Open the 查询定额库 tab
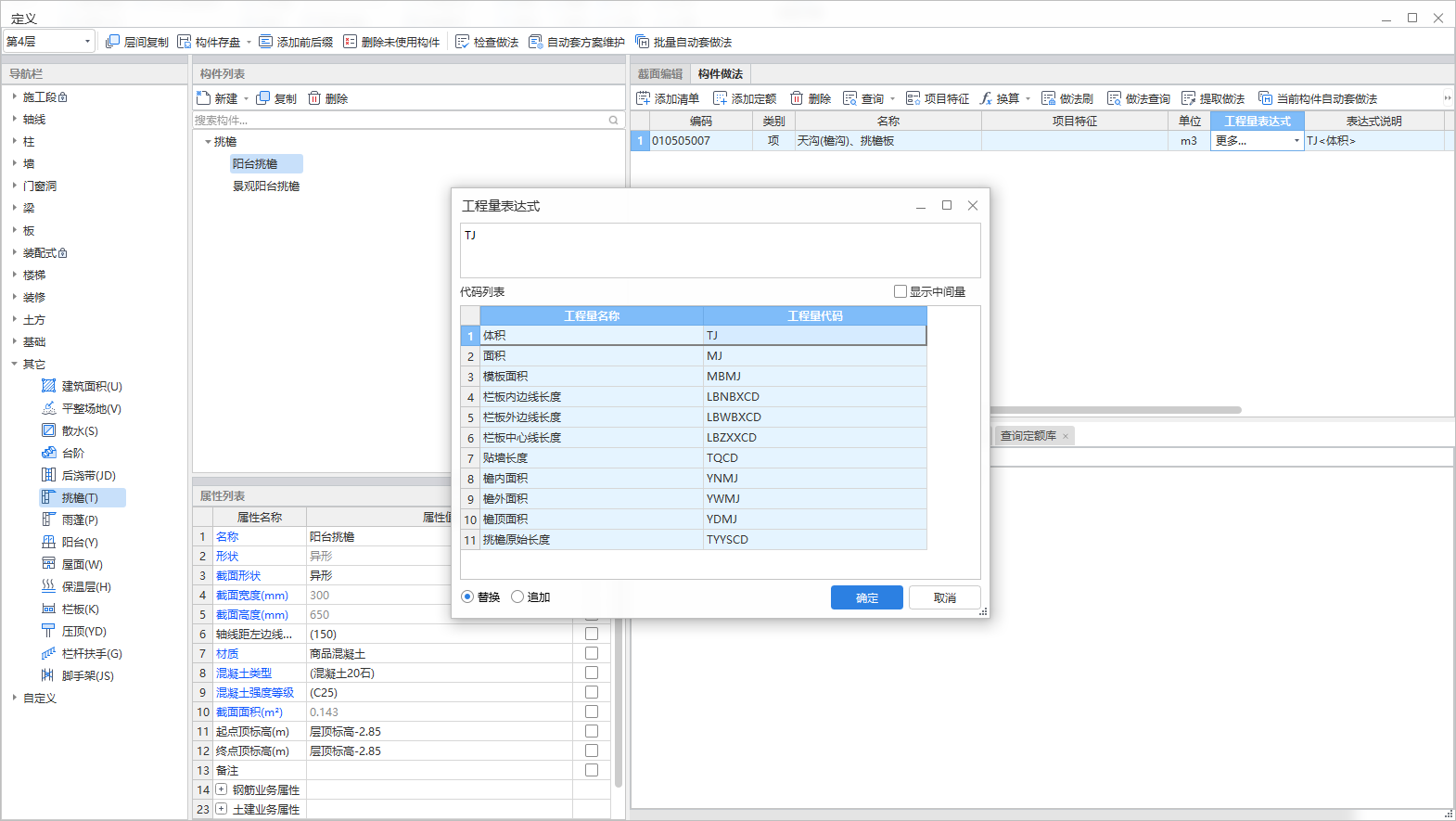 point(1028,436)
